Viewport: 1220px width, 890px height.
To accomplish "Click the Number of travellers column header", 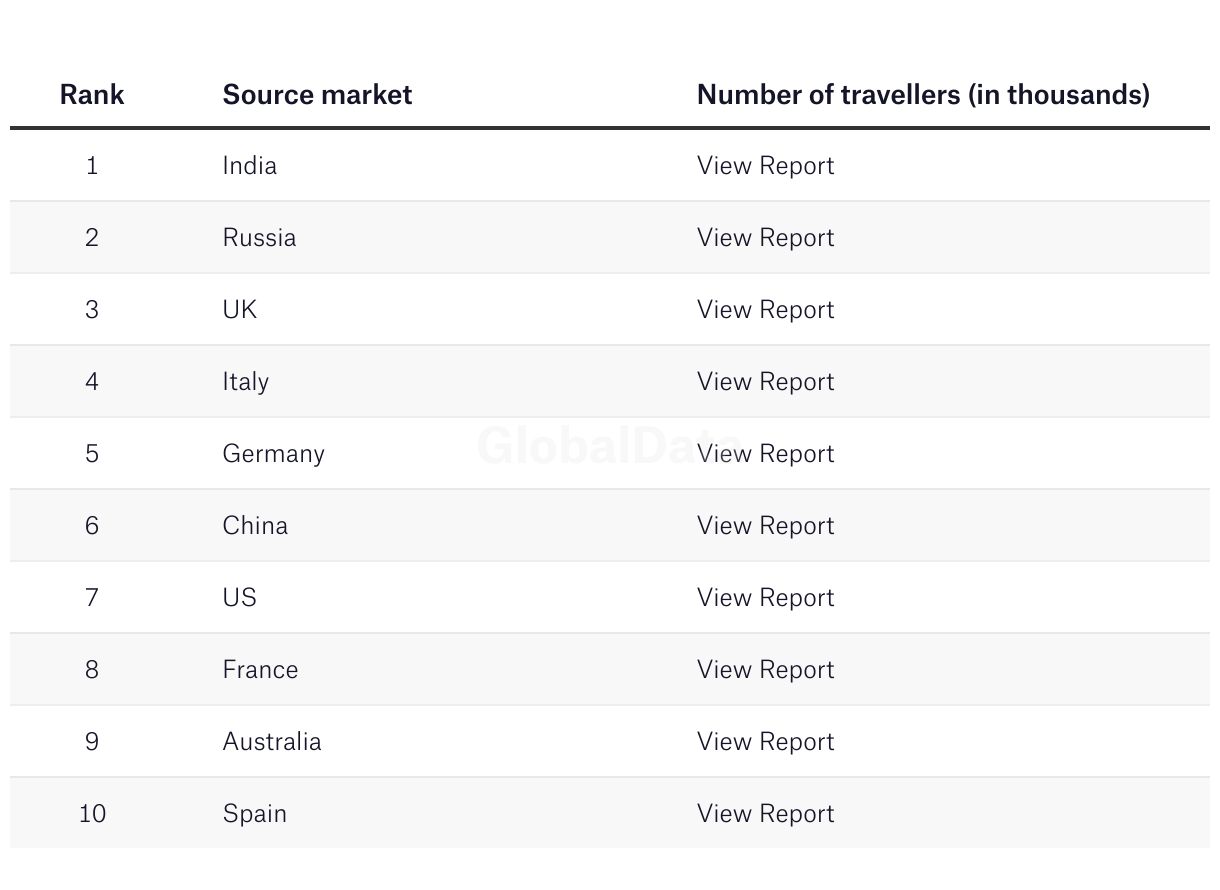I will pyautogui.click(x=923, y=94).
